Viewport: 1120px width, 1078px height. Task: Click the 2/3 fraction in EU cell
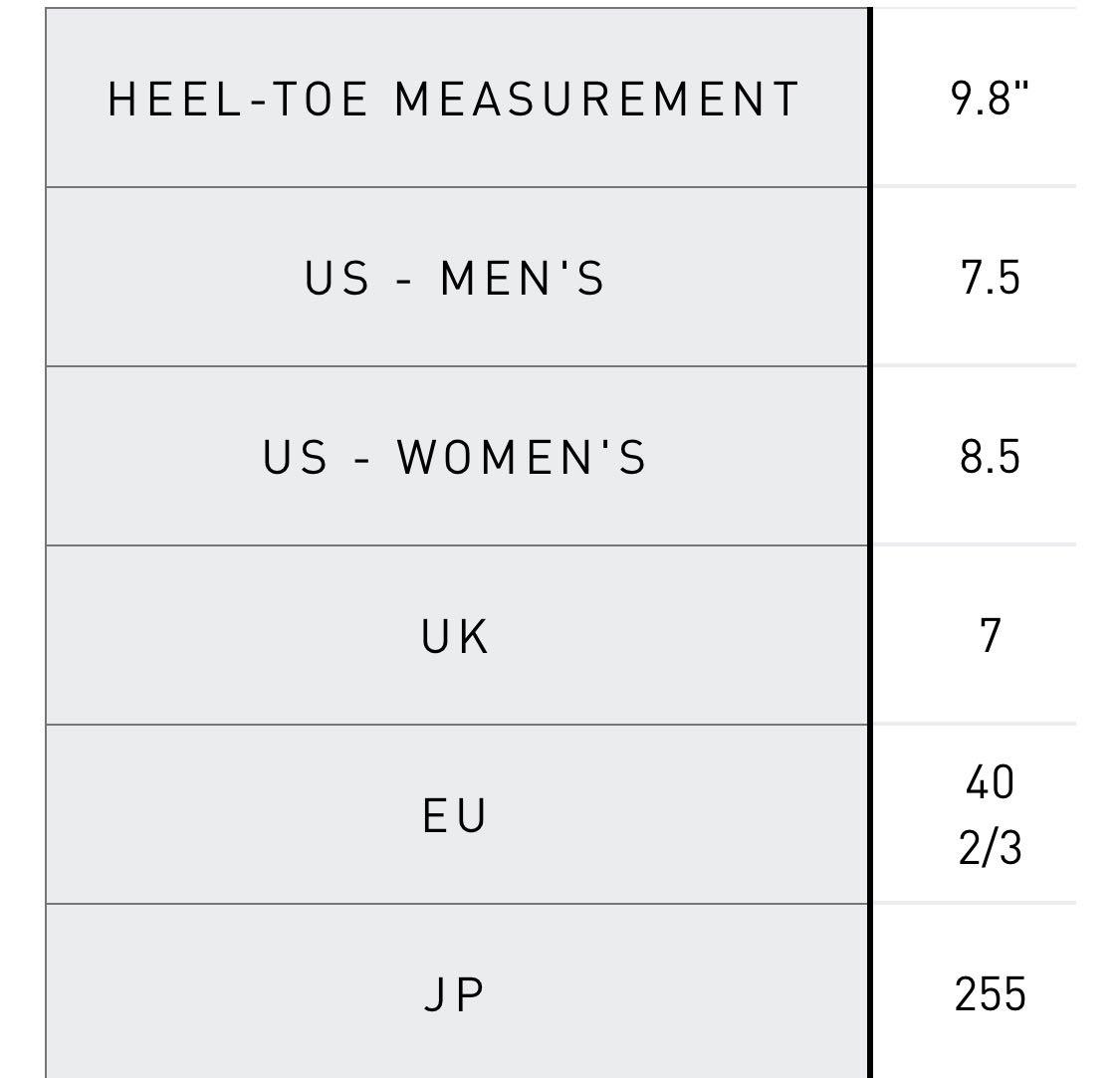(x=990, y=847)
